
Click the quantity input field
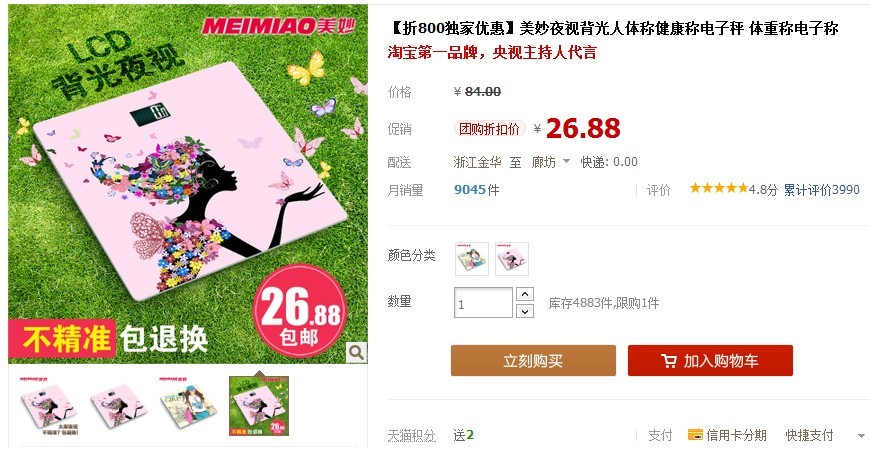[x=483, y=302]
